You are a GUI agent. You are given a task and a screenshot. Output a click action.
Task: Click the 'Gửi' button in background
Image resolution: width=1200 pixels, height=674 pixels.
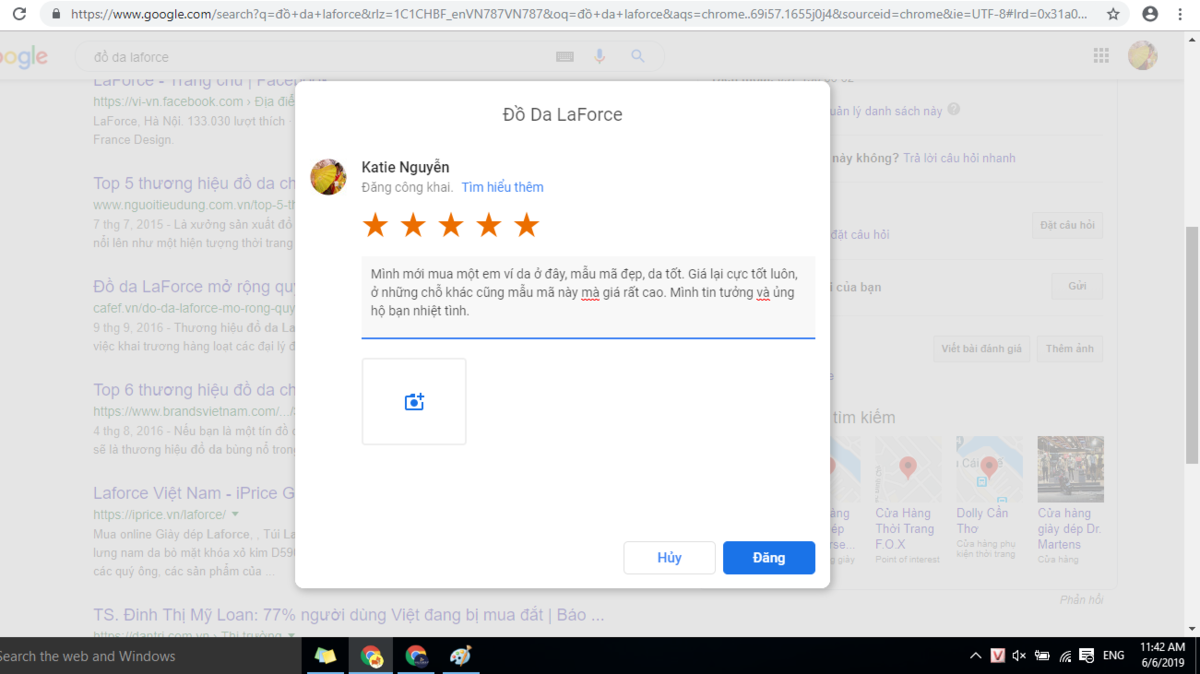1077,286
